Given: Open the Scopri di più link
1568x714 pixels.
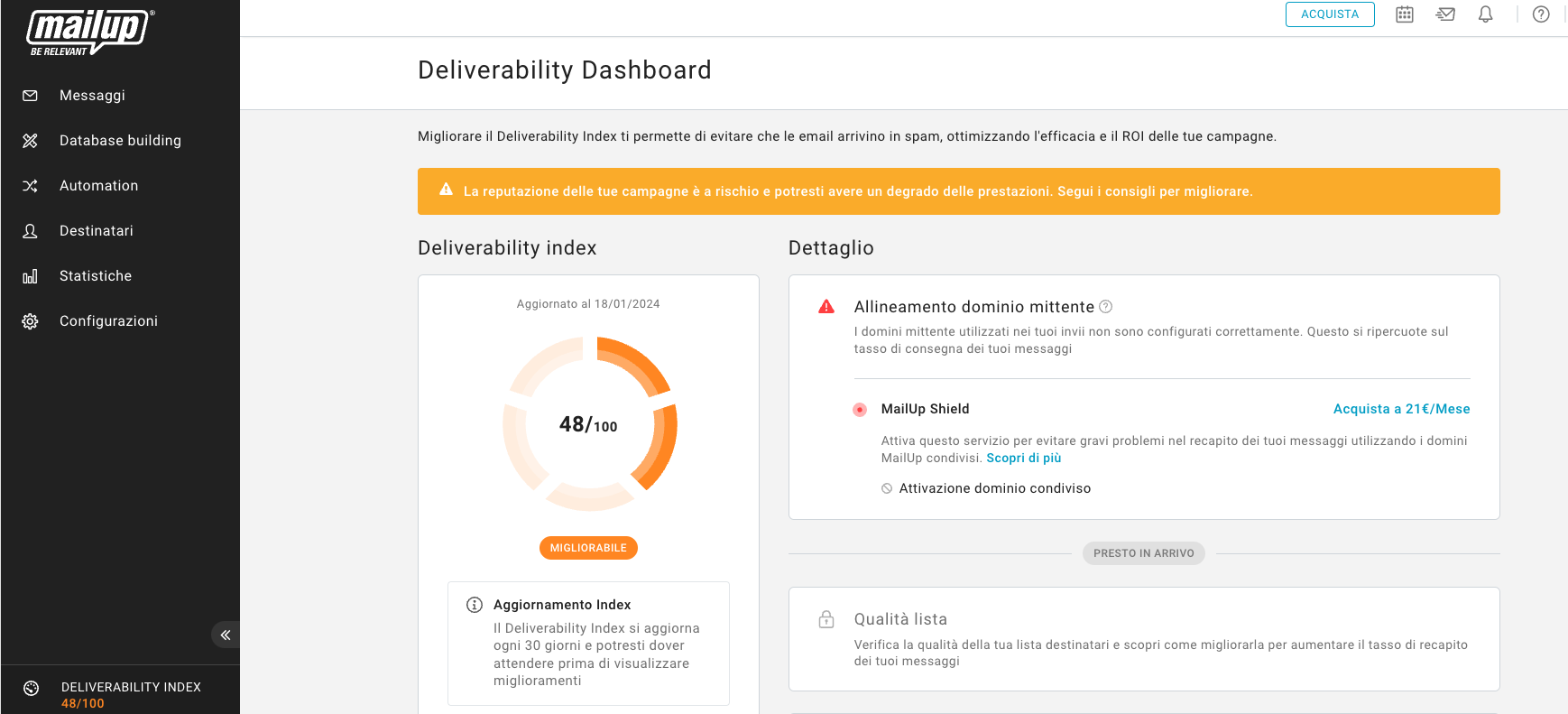Looking at the screenshot, I should (1023, 458).
